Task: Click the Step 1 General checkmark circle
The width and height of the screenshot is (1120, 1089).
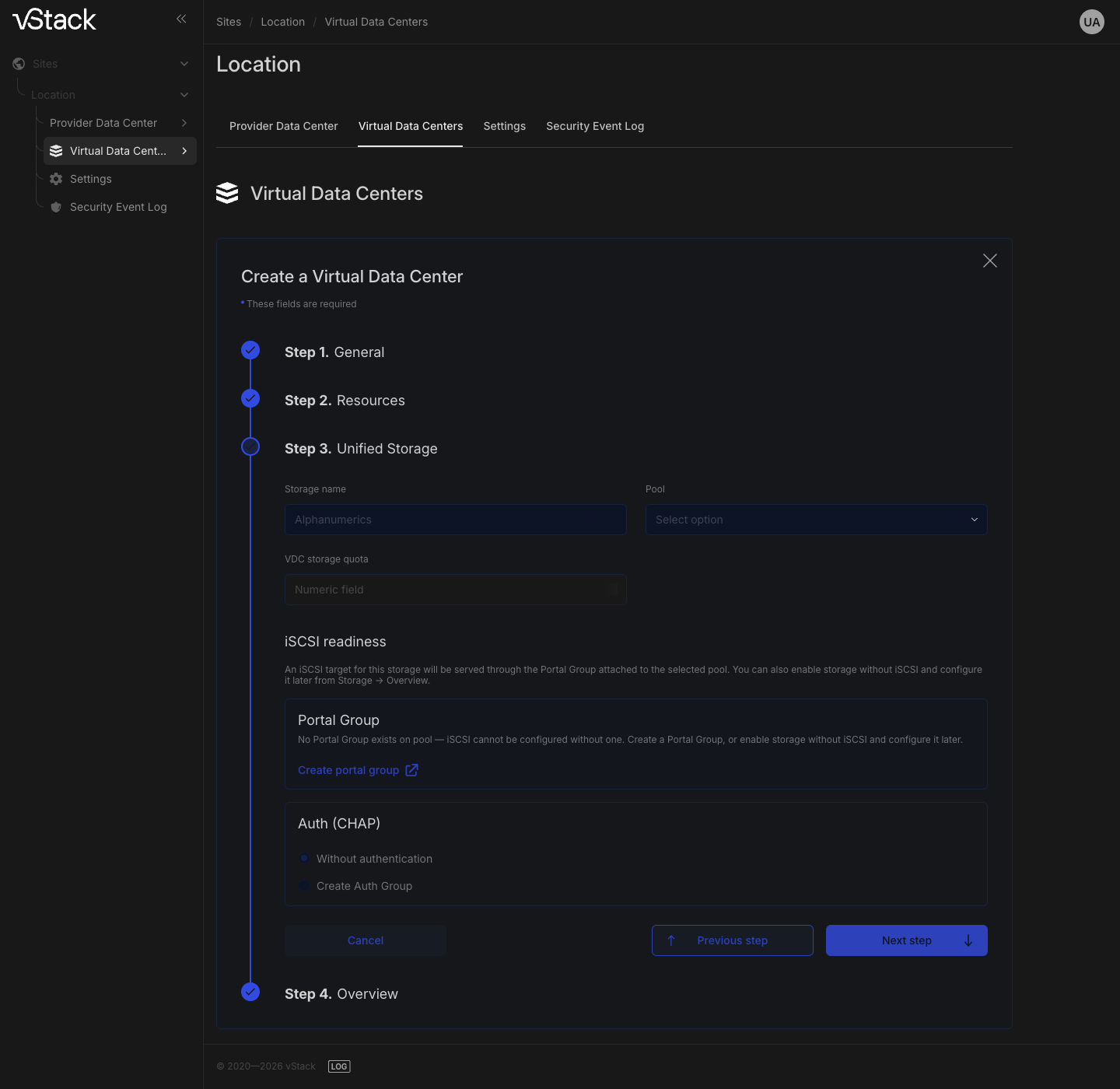Action: tap(250, 350)
